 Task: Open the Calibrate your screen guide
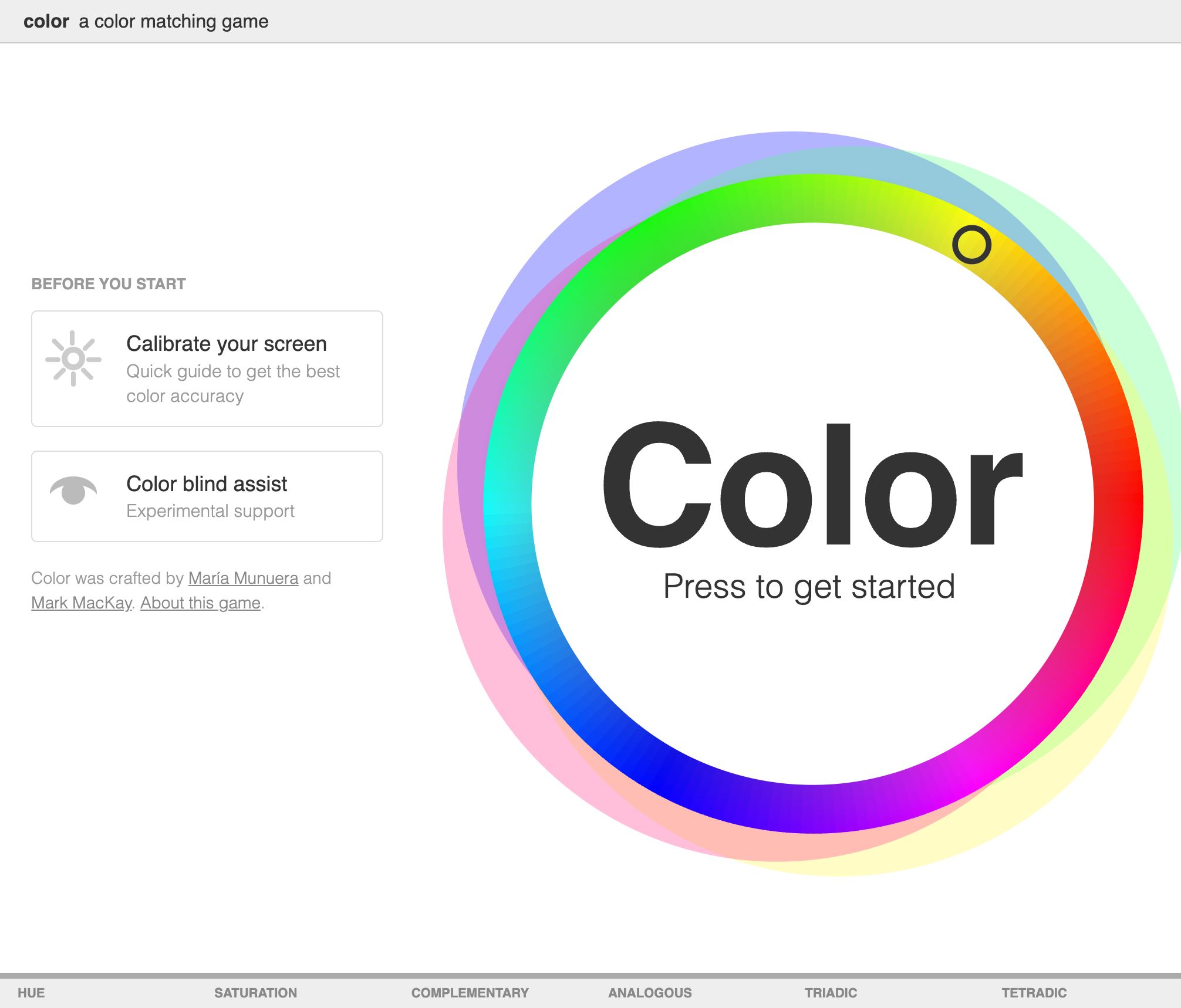point(207,368)
